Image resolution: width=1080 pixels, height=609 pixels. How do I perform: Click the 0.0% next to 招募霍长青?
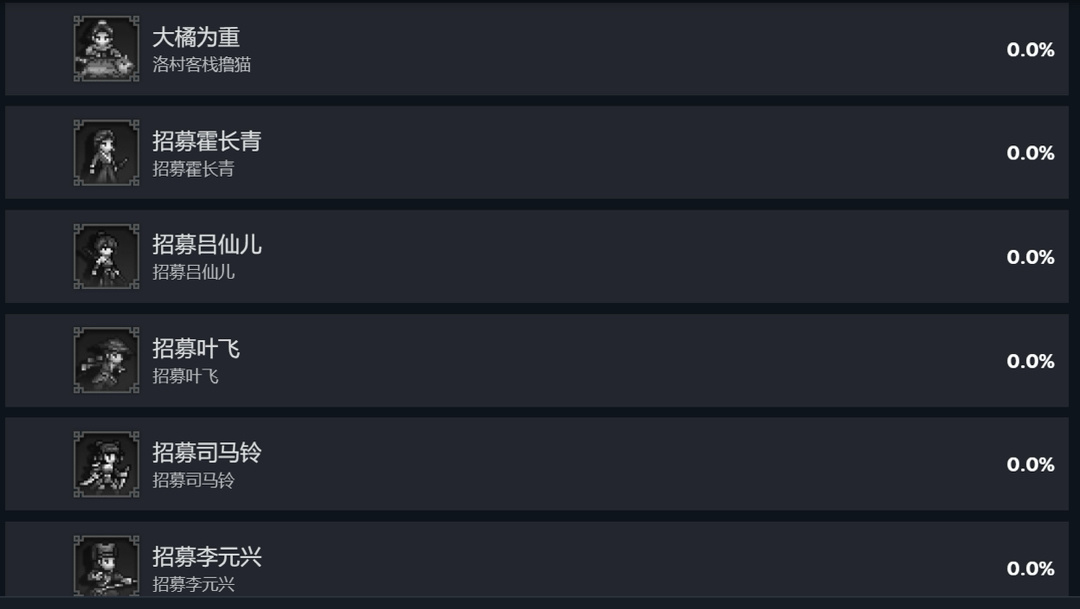tap(1031, 151)
